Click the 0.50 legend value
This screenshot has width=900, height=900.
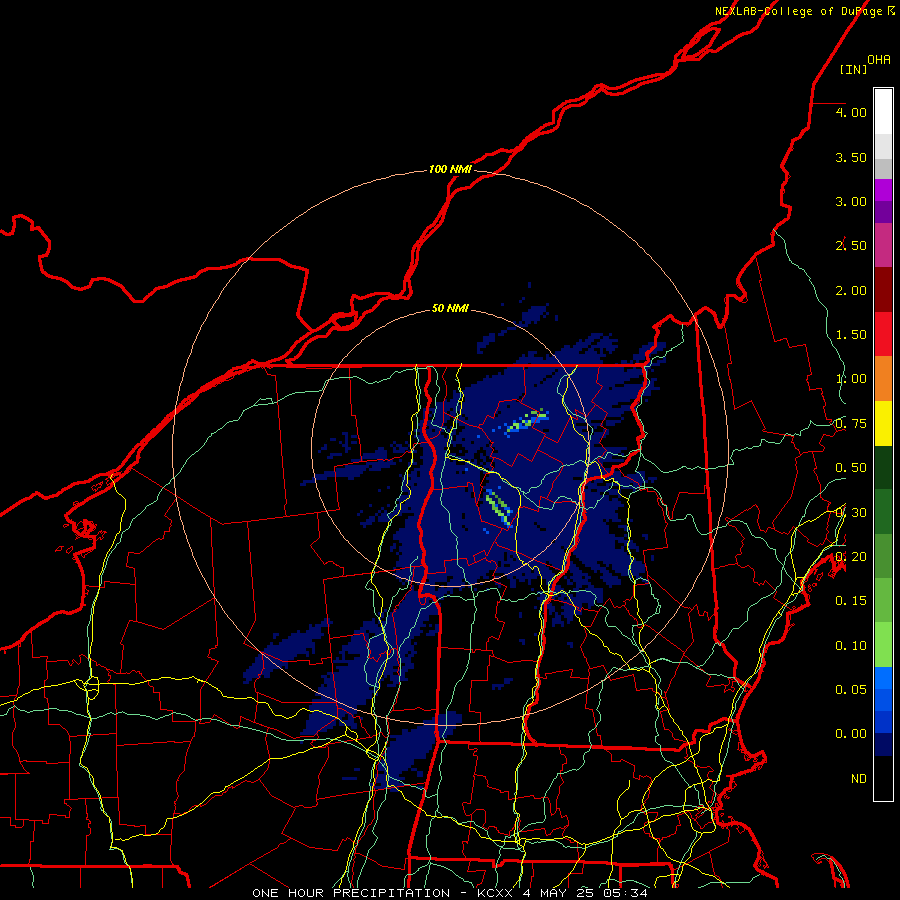851,468
